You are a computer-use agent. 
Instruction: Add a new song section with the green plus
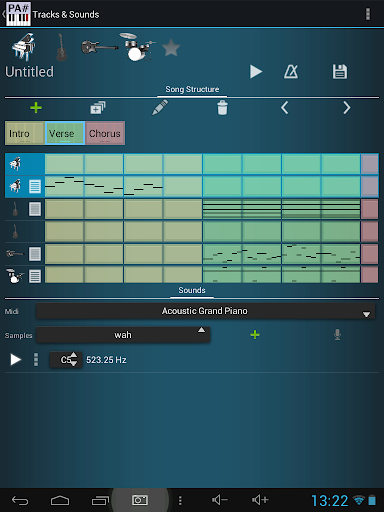coord(36,108)
